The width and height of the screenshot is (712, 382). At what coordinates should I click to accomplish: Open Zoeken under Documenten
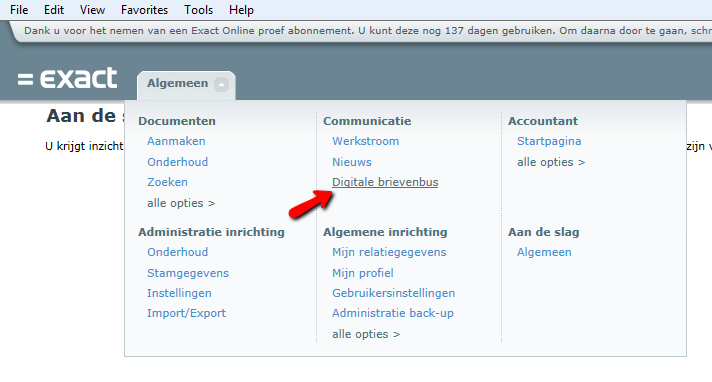167,182
